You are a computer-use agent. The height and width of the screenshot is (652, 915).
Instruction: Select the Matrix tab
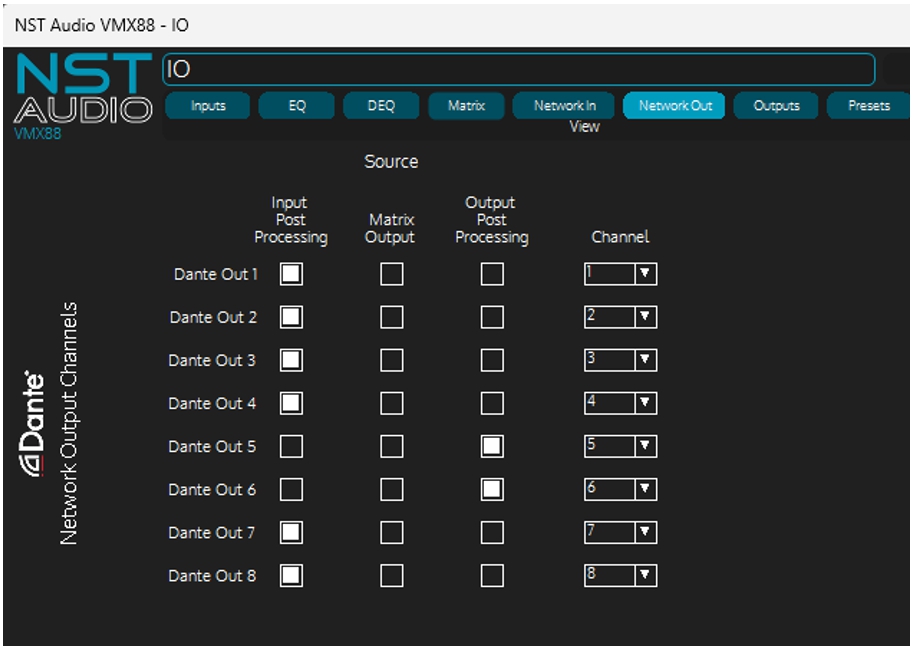466,106
